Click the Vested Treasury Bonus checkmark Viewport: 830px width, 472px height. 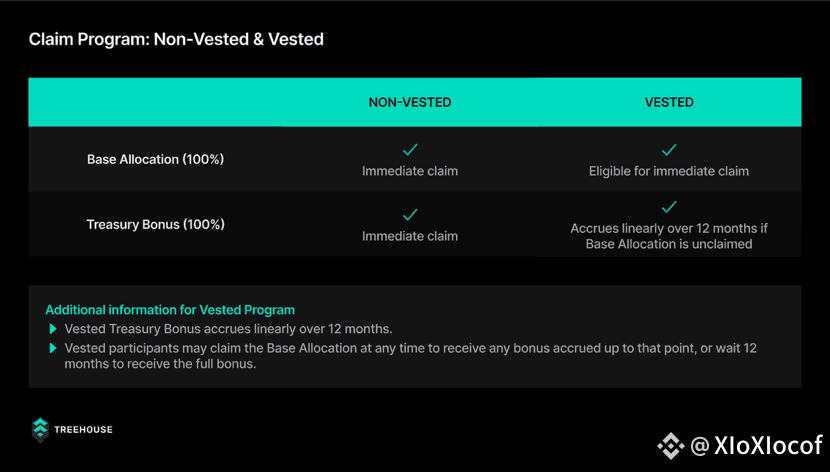[669, 206]
